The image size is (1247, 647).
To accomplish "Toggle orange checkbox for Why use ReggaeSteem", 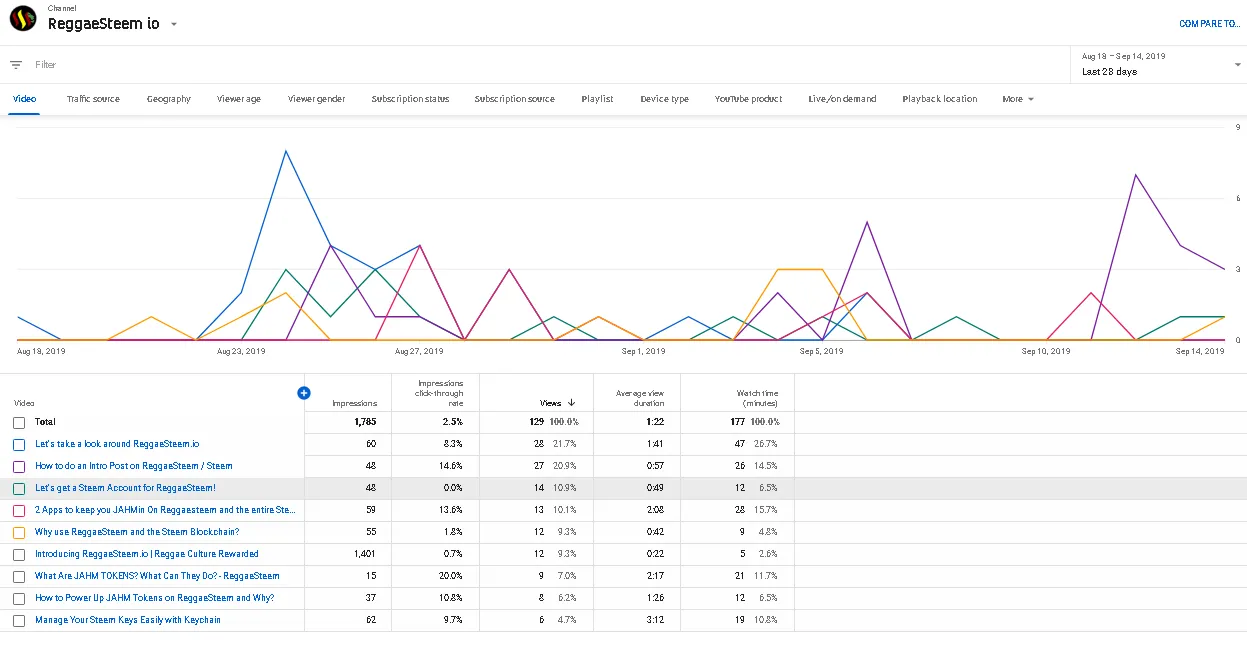I will coord(19,533).
